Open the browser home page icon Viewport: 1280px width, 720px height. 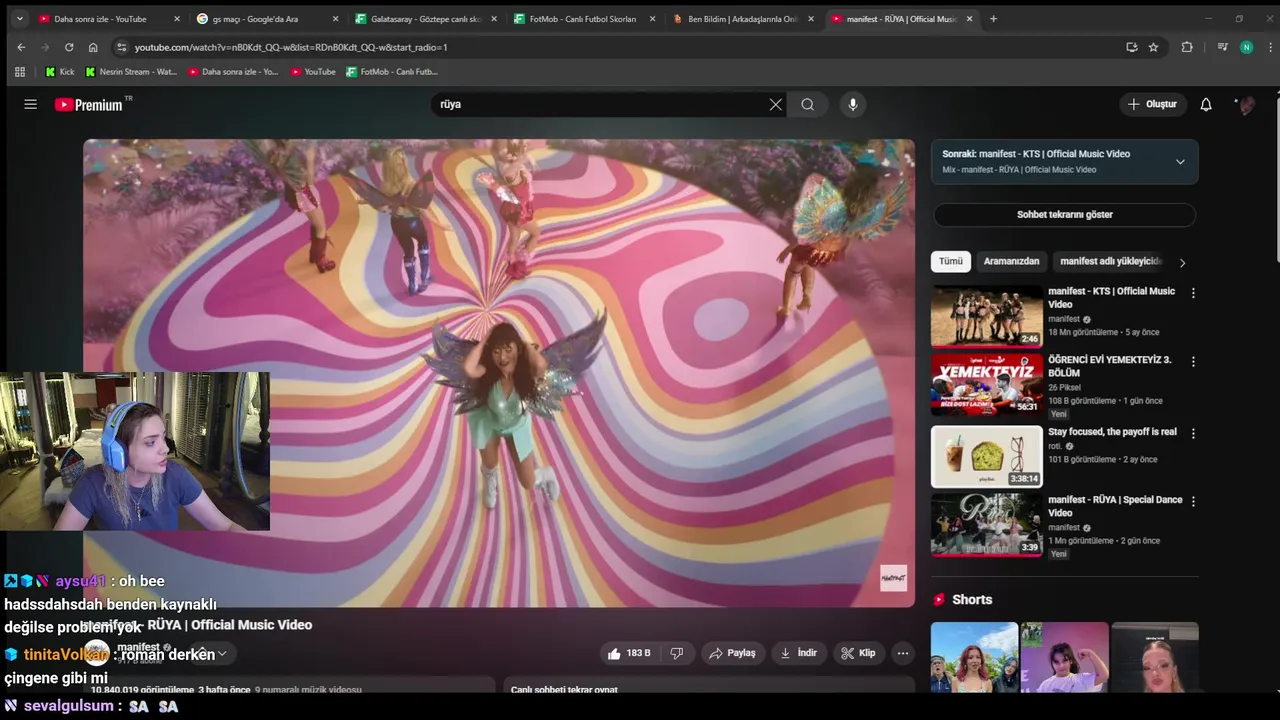93,47
